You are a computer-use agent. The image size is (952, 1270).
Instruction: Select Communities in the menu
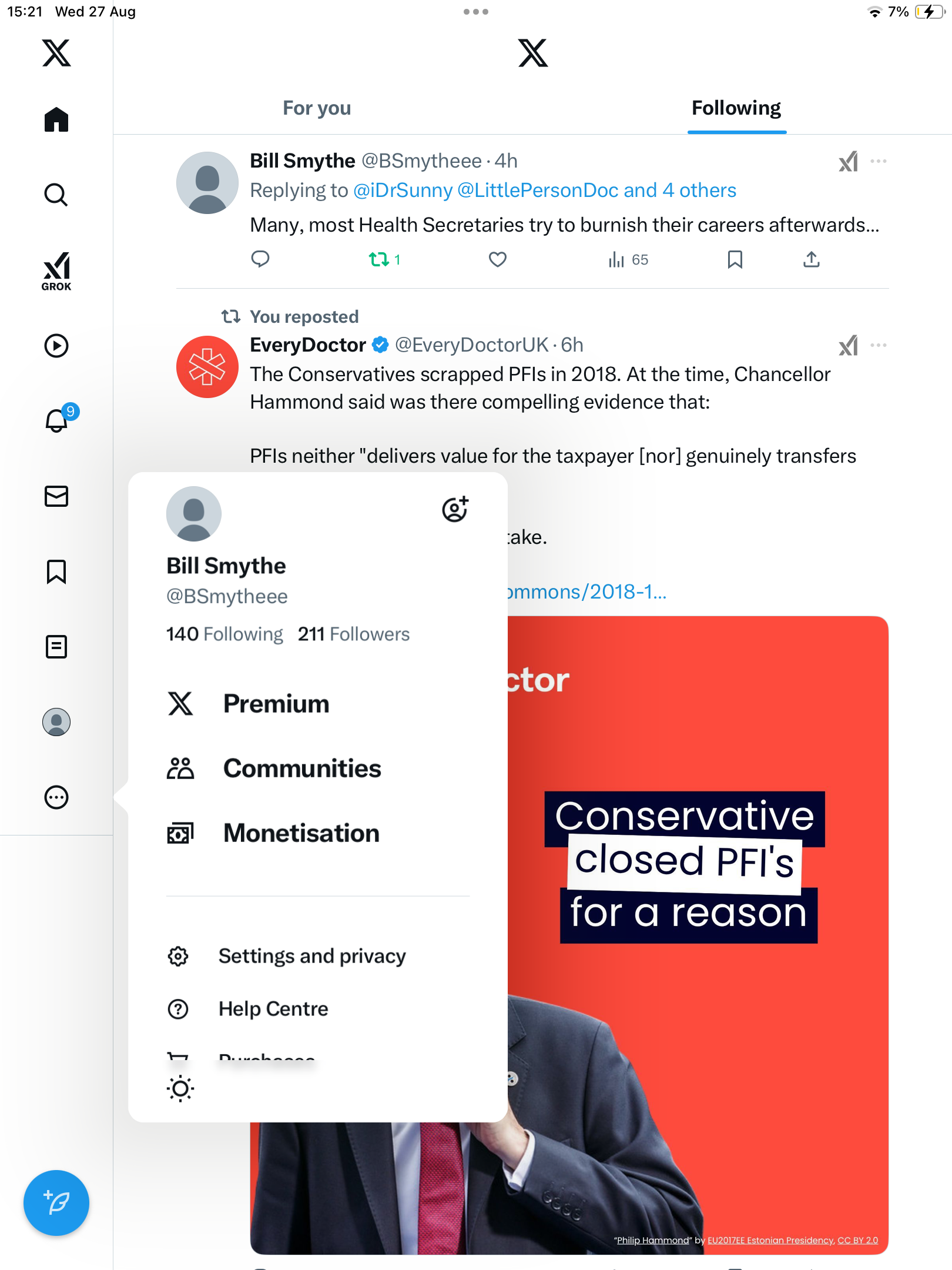tap(302, 768)
